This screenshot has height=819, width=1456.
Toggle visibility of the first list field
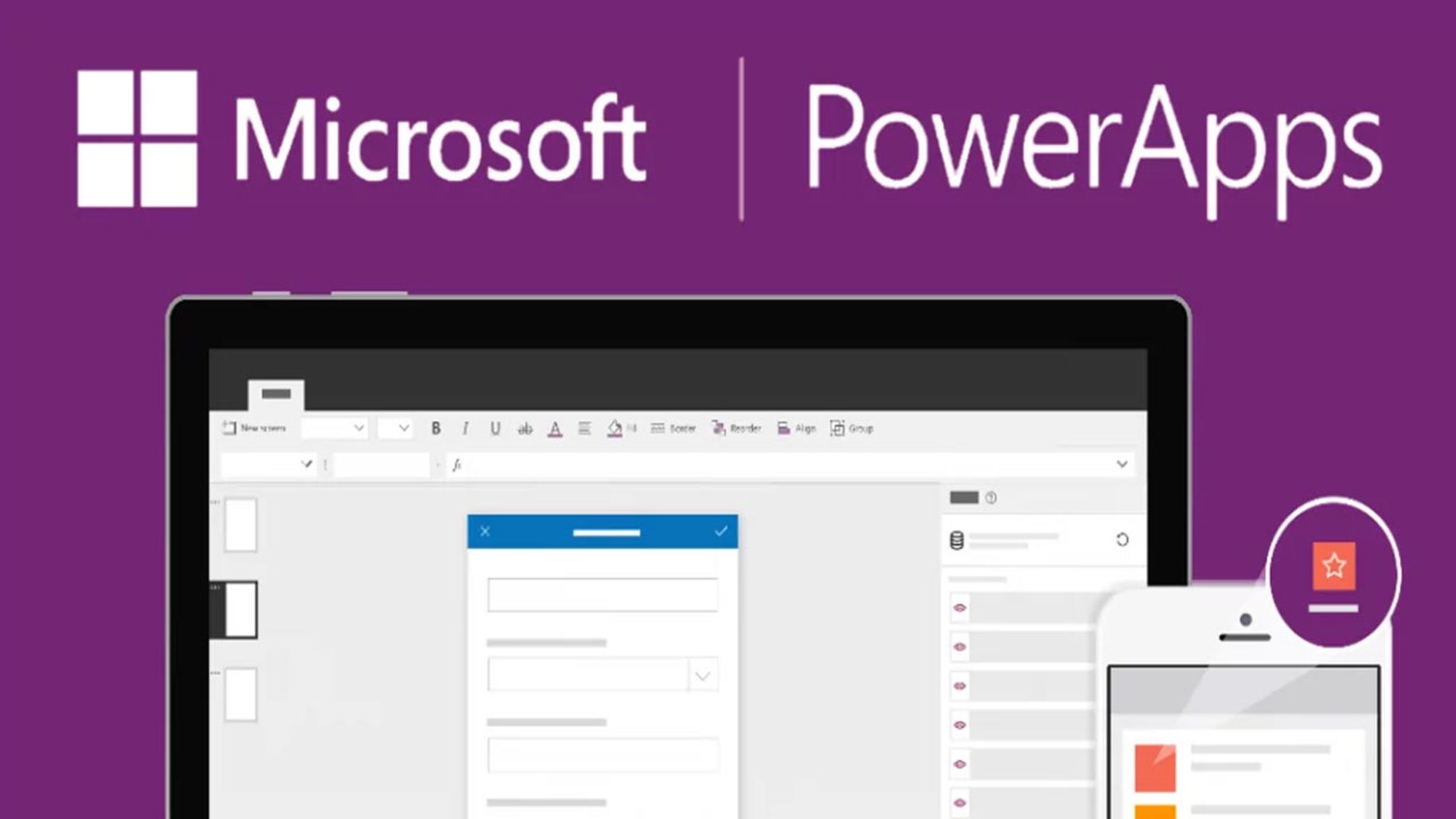point(960,607)
